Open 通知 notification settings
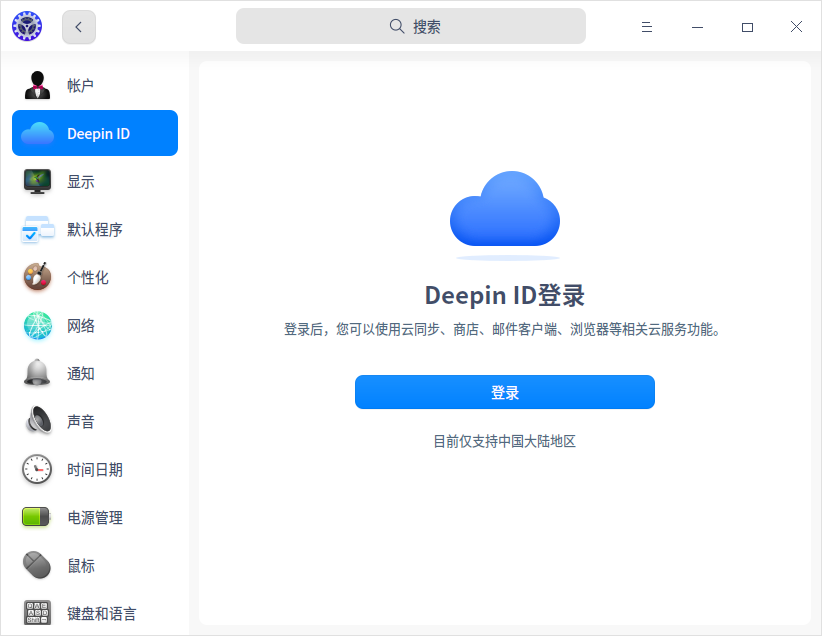This screenshot has height=636, width=822. click(95, 373)
